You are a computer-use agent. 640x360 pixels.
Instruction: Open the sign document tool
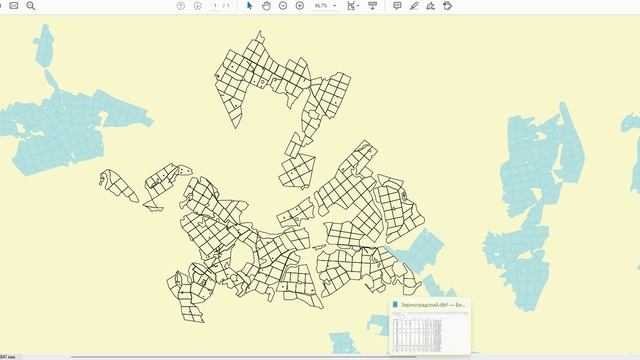pos(431,6)
